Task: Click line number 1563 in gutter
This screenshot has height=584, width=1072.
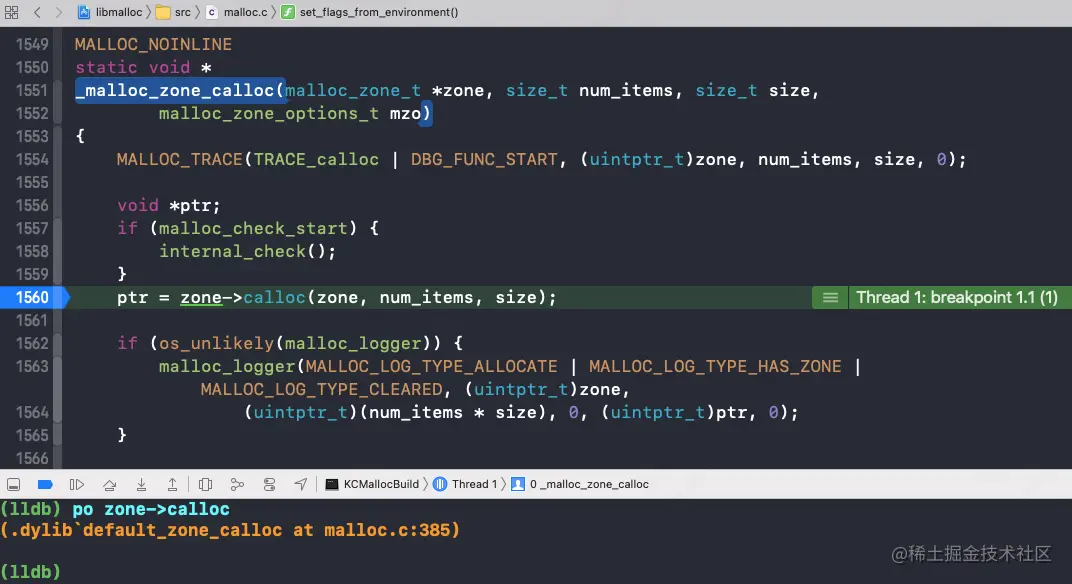Action: pyautogui.click(x=31, y=367)
